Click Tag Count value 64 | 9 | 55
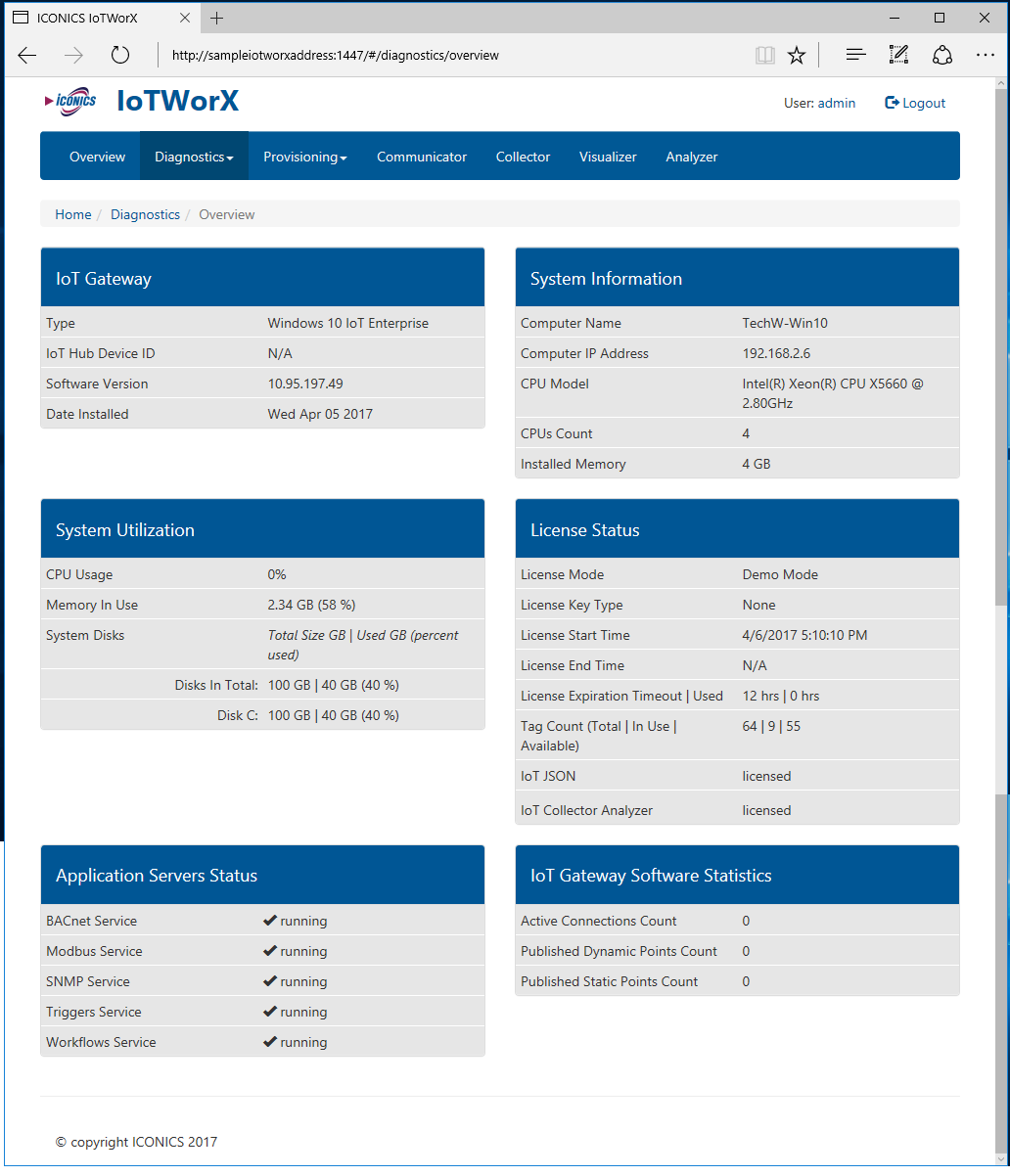 (771, 726)
